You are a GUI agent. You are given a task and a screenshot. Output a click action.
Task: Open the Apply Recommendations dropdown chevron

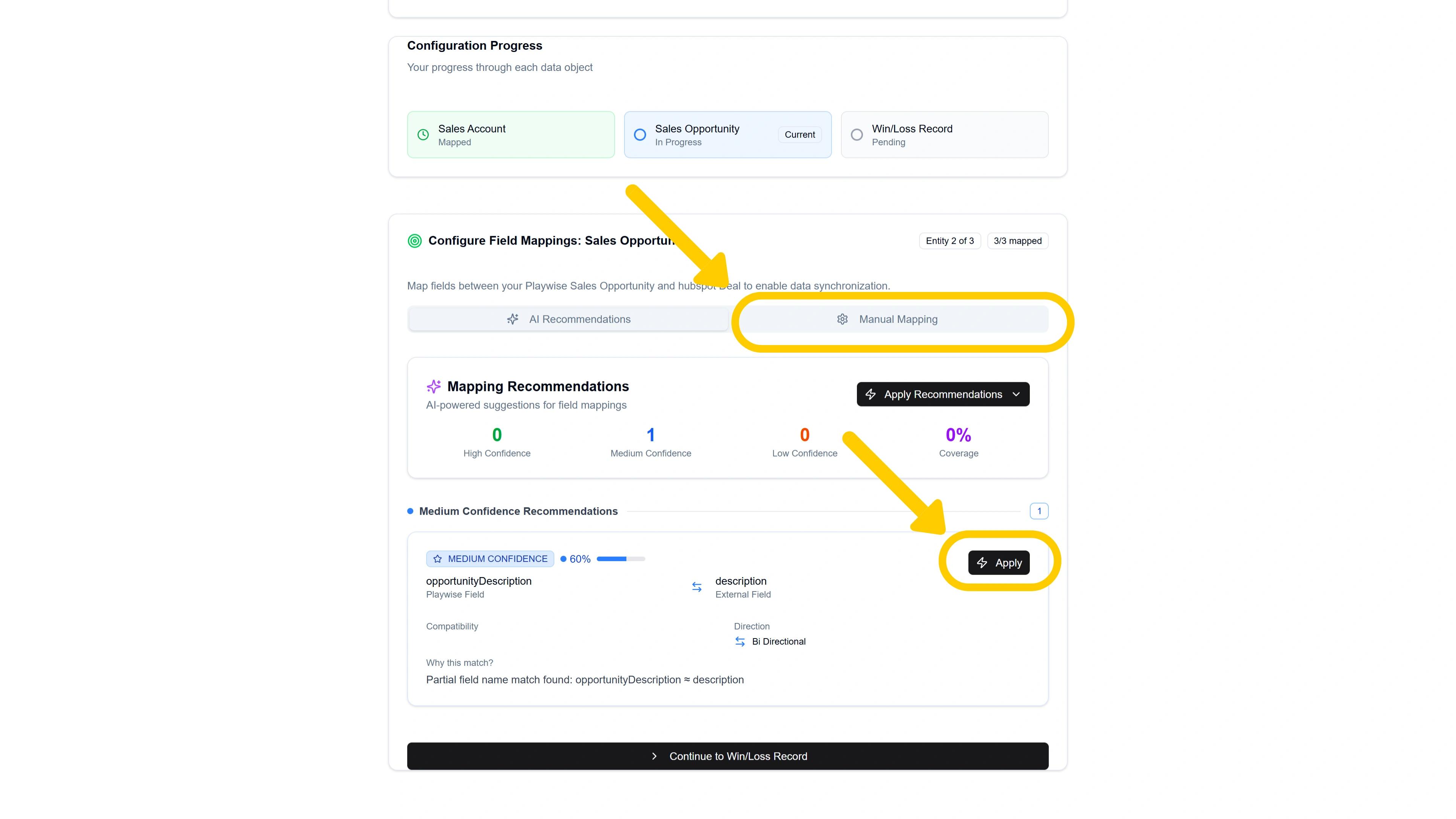point(1016,394)
